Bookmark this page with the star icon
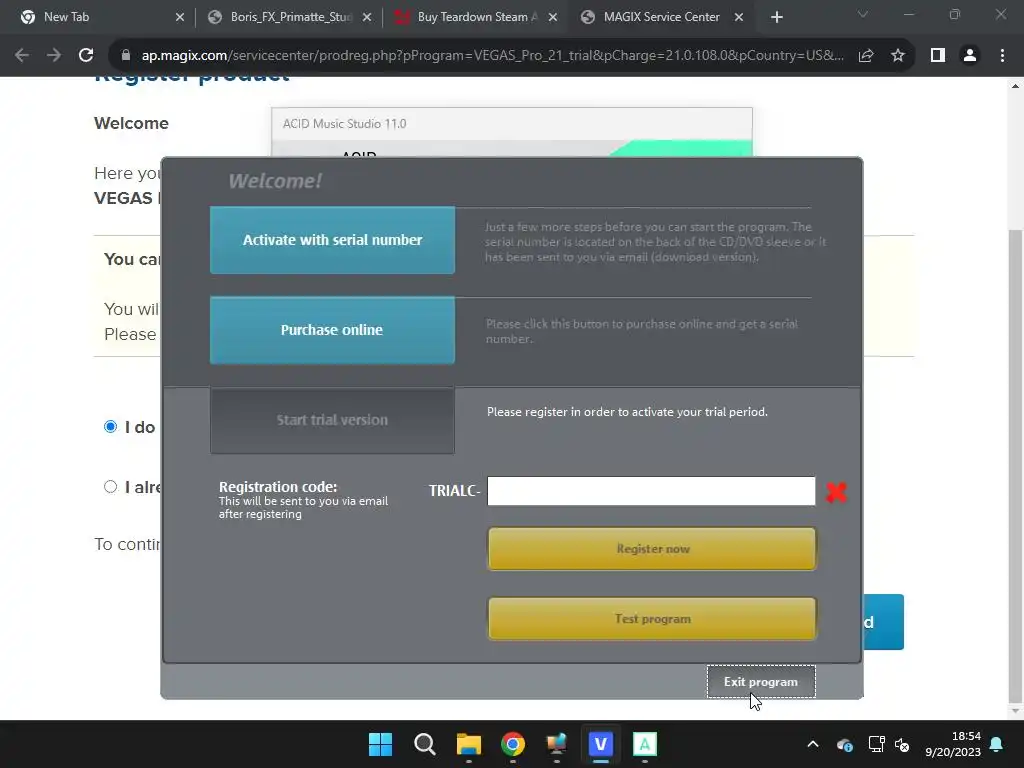The height and width of the screenshot is (768, 1024). click(x=898, y=56)
